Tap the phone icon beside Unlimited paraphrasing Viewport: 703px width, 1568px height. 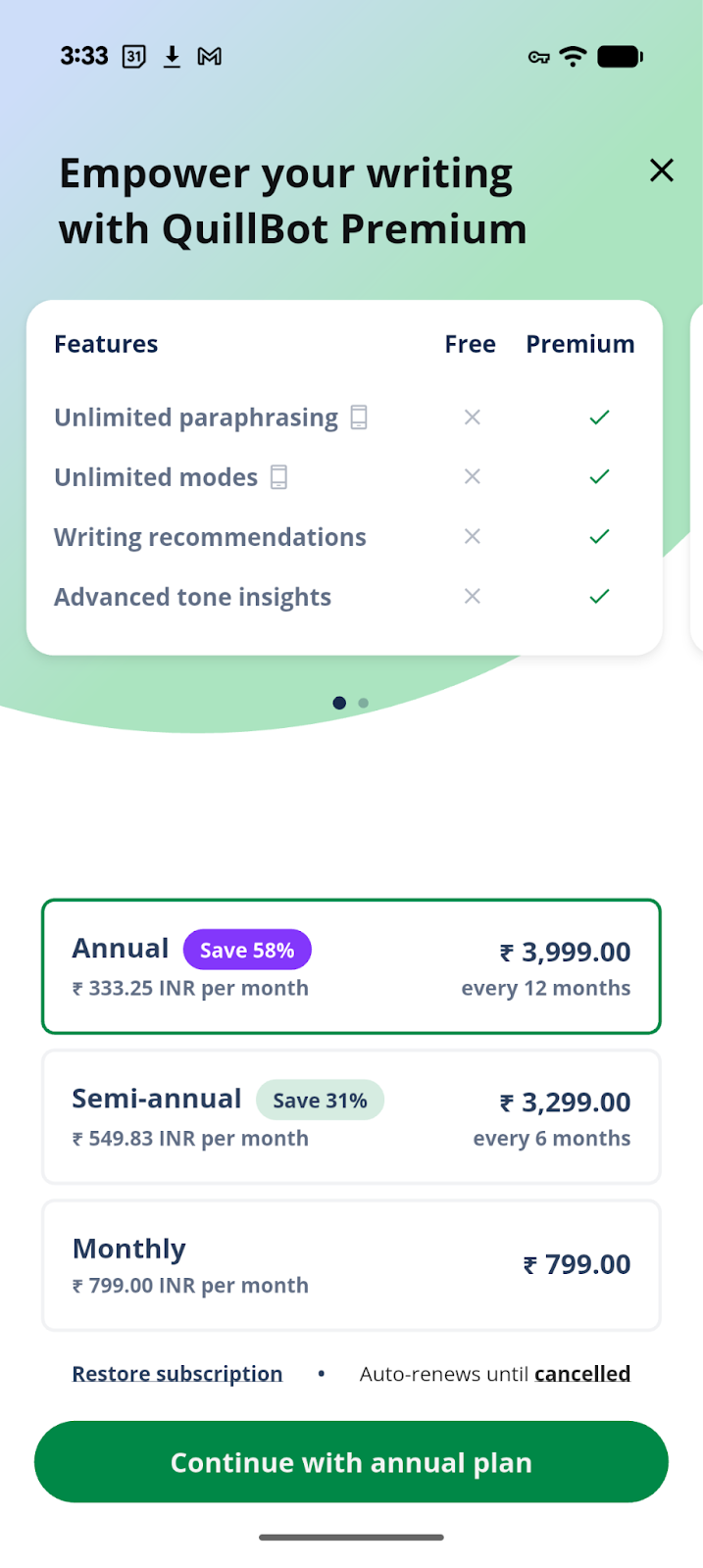click(x=359, y=417)
